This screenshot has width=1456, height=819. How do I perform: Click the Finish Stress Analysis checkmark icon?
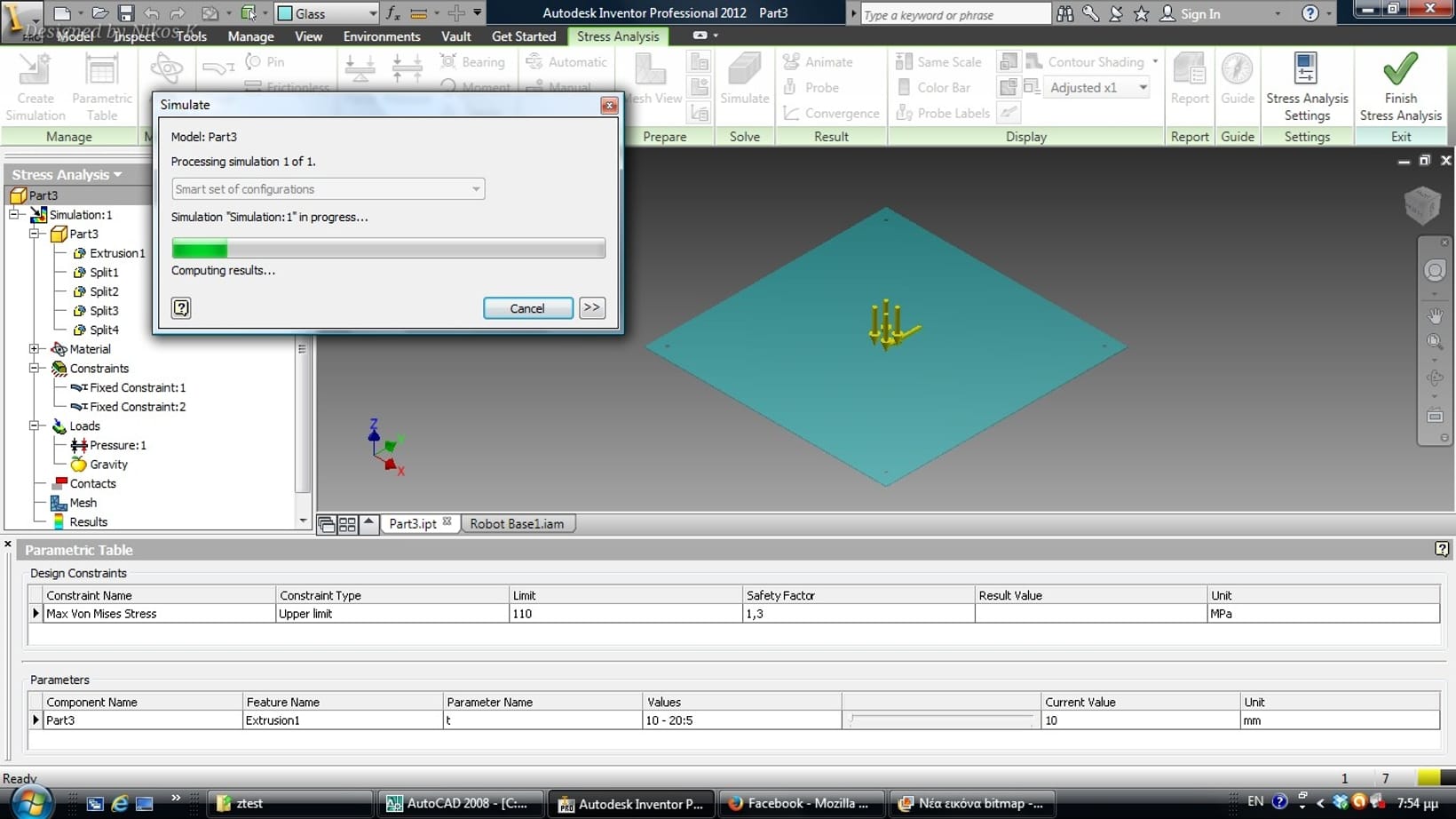point(1400,69)
